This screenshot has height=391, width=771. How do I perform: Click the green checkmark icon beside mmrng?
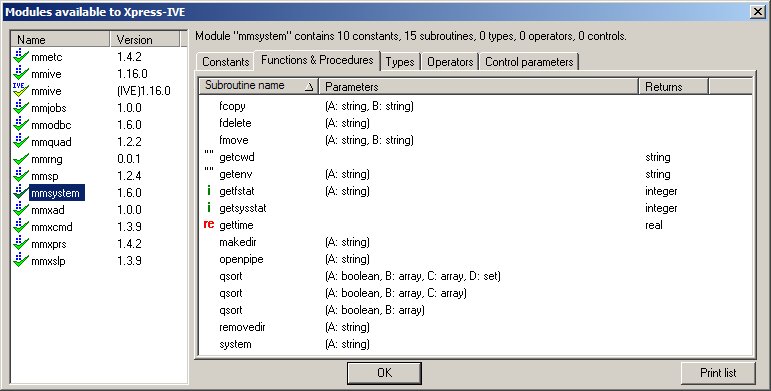tap(21, 159)
